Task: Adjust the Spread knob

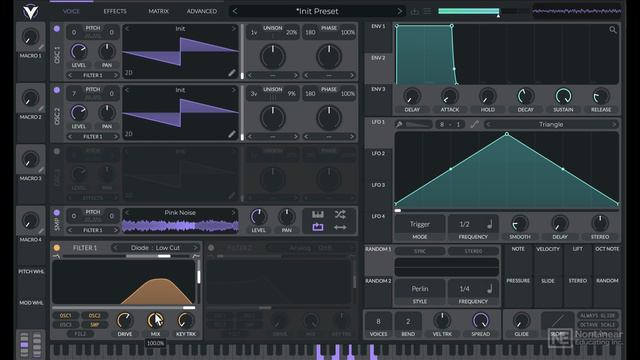Action: point(480,321)
